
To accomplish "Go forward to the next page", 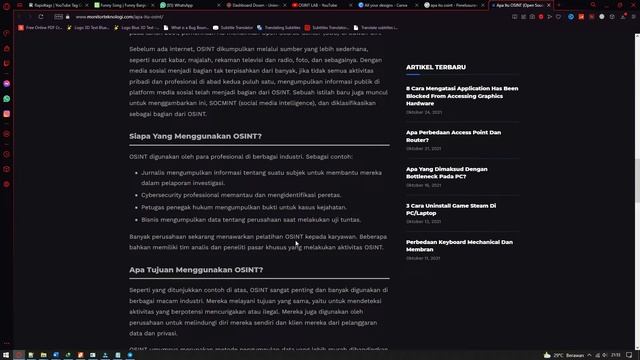I will pos(29,17).
